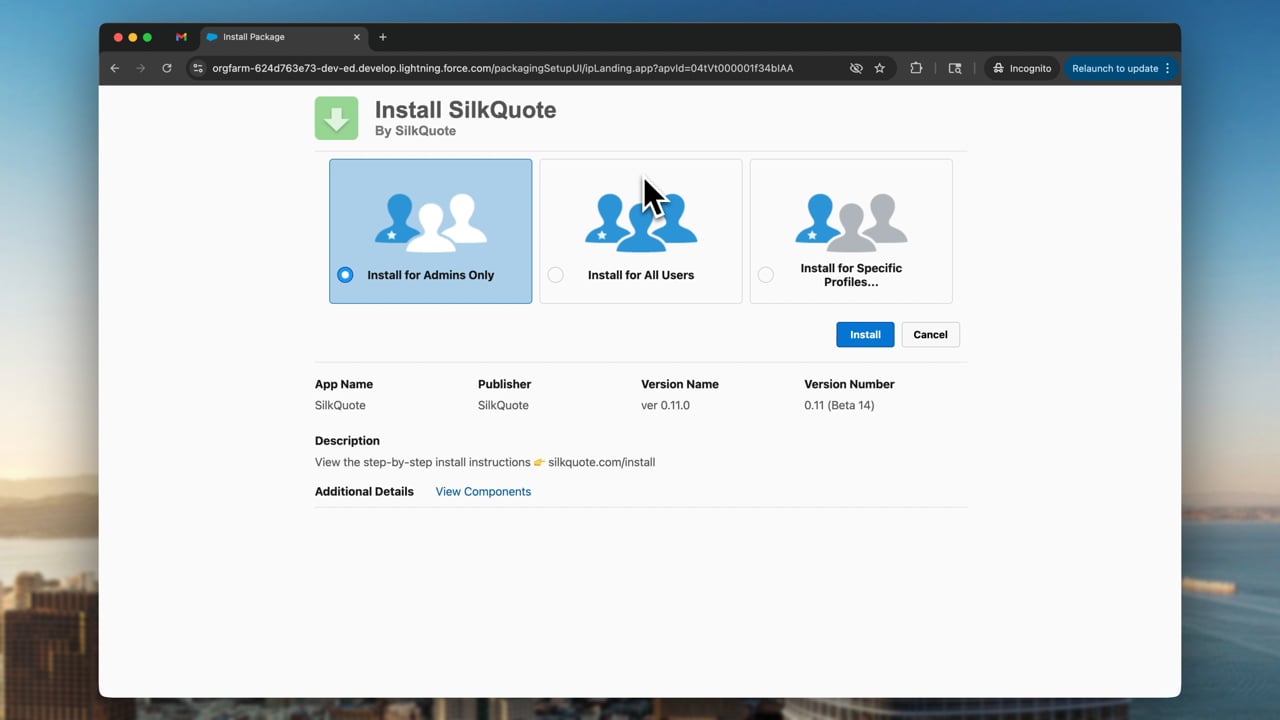Open site information in the address bar
Image resolution: width=1280 pixels, height=720 pixels.
tap(198, 68)
